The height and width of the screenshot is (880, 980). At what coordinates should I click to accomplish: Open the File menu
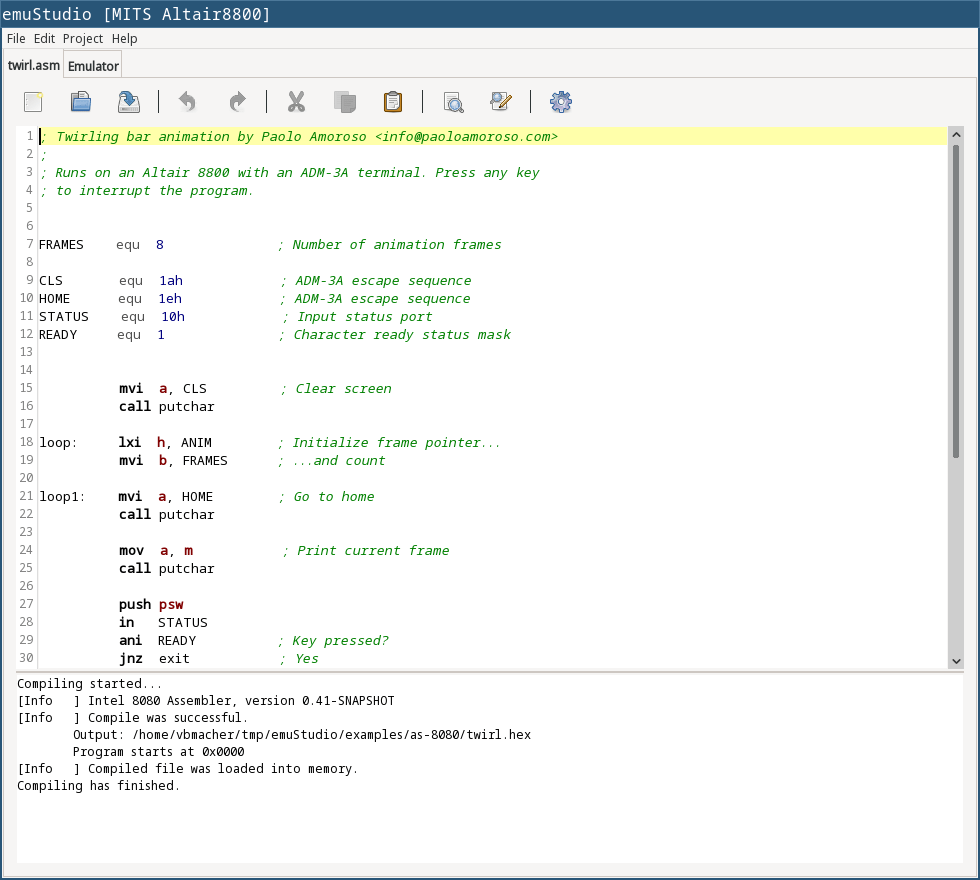click(16, 39)
